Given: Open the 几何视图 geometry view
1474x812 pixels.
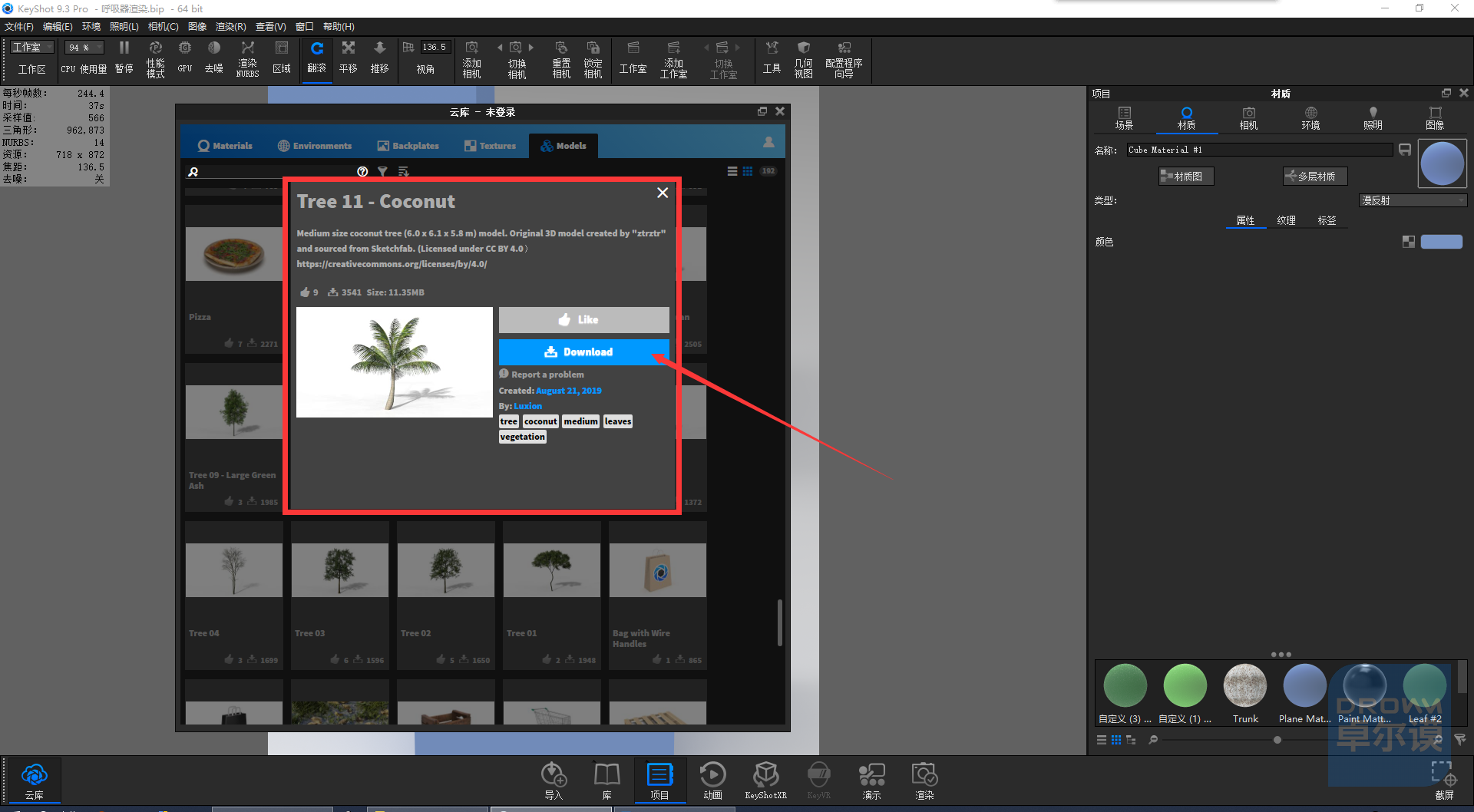Looking at the screenshot, I should (803, 58).
